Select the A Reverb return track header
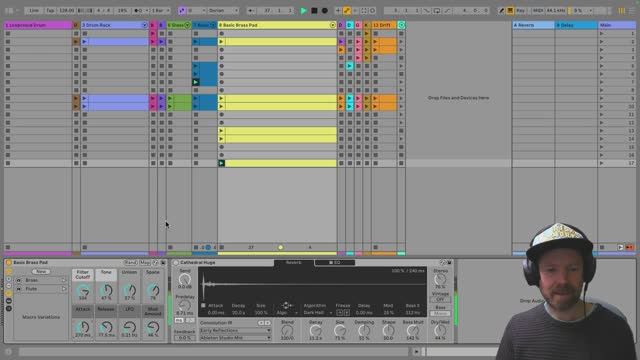 533,25
